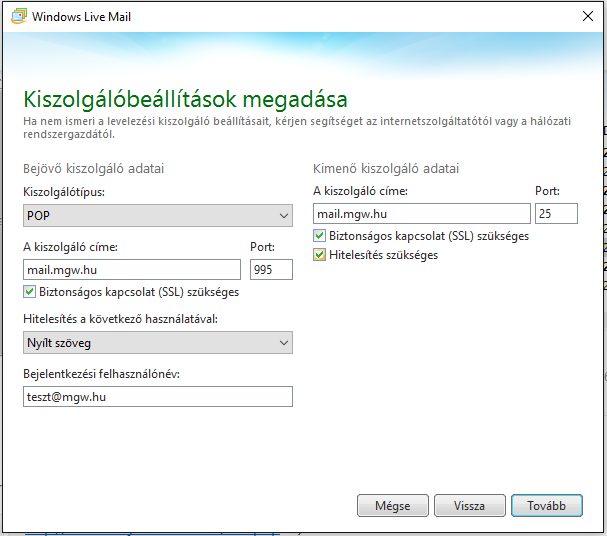Click the Kiszolgálóbeállítások megadása heading
The height and width of the screenshot is (536, 607).
[x=185, y=100]
